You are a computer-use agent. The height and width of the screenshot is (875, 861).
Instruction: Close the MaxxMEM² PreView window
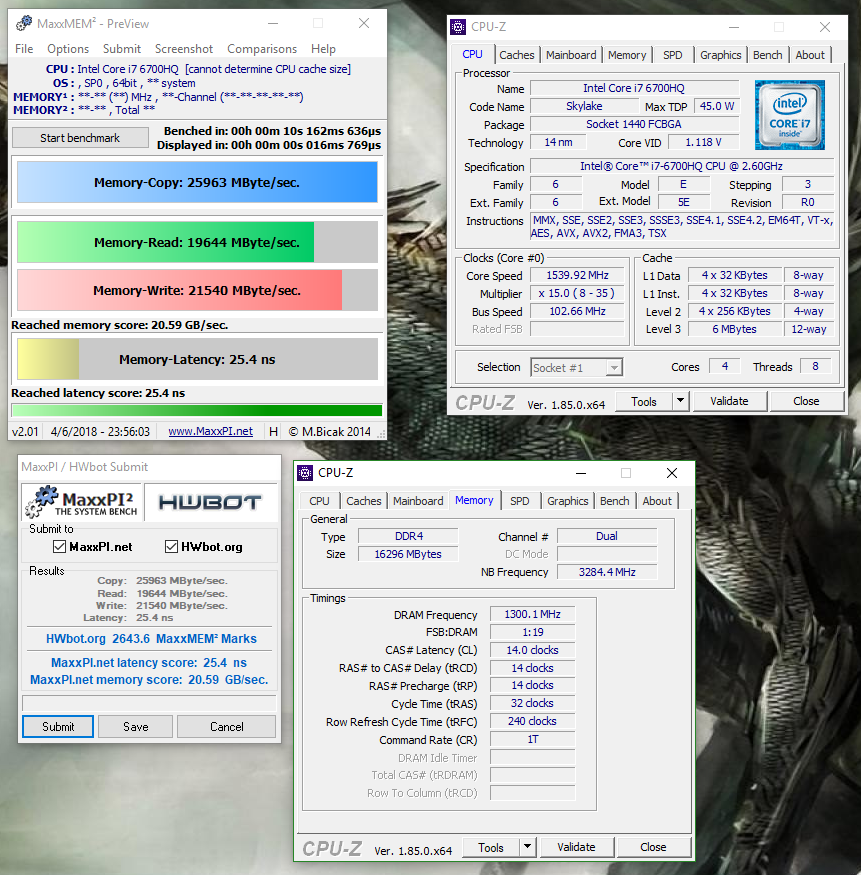click(364, 23)
